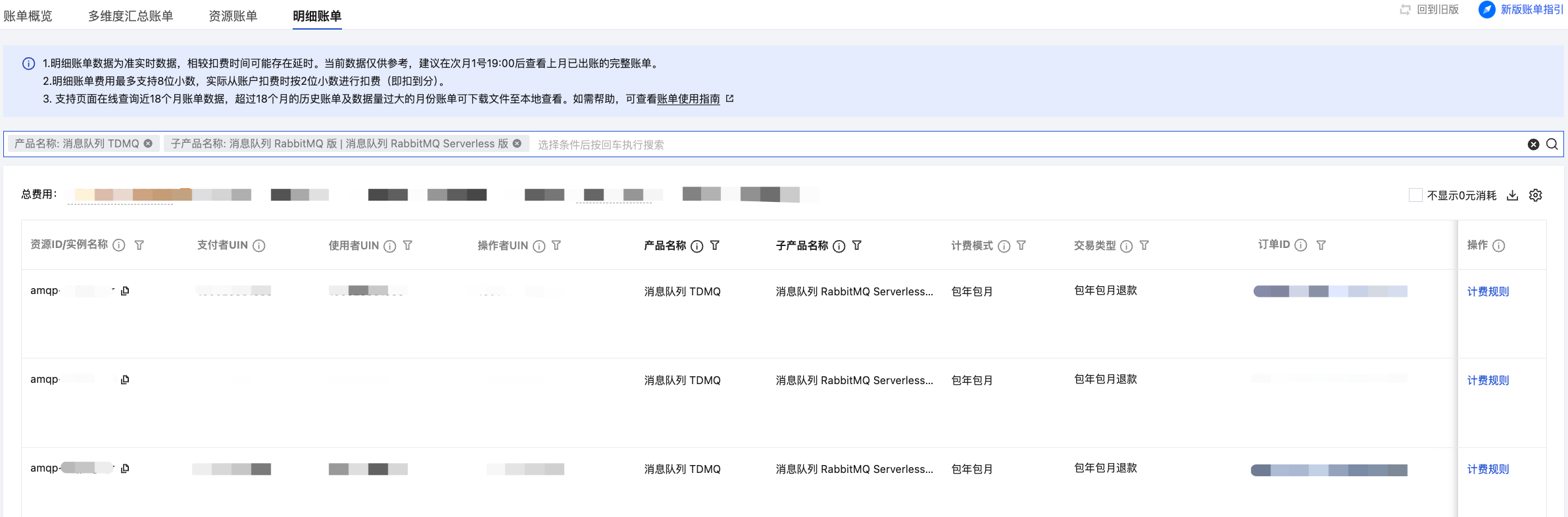Show info tooltip for 计费模式 column

pos(1004,246)
